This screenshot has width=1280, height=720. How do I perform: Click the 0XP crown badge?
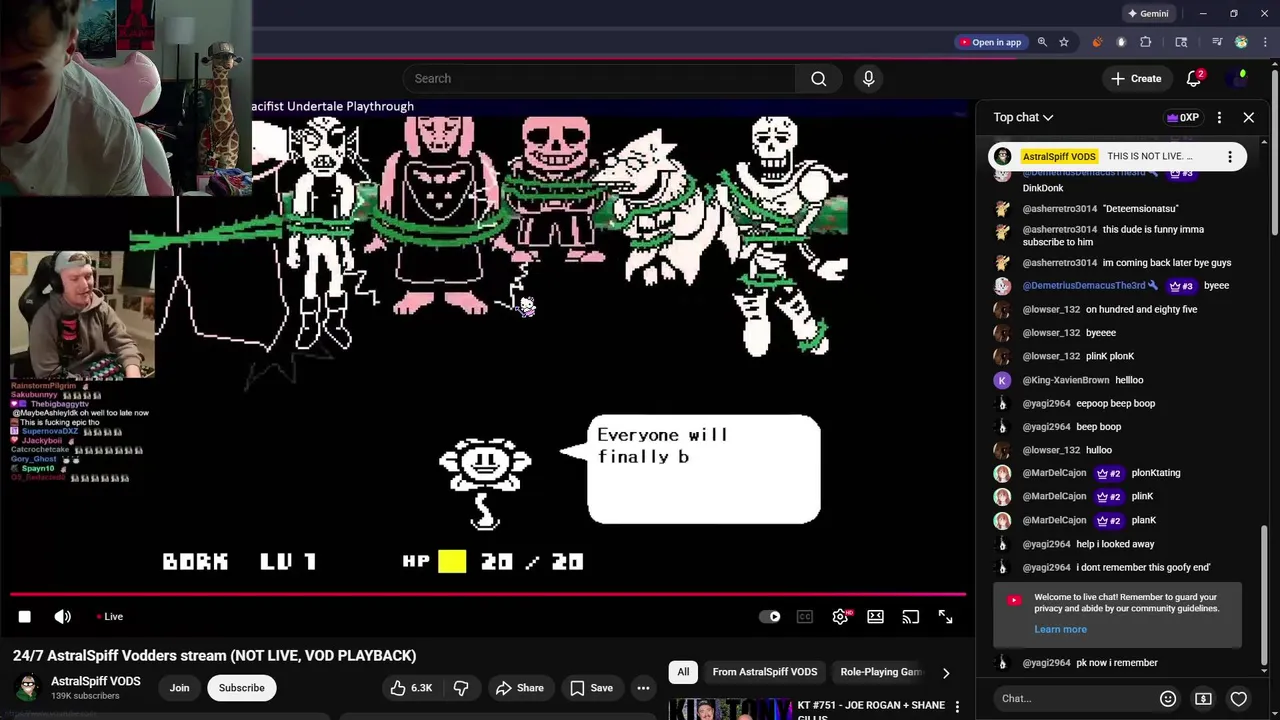point(1183,117)
